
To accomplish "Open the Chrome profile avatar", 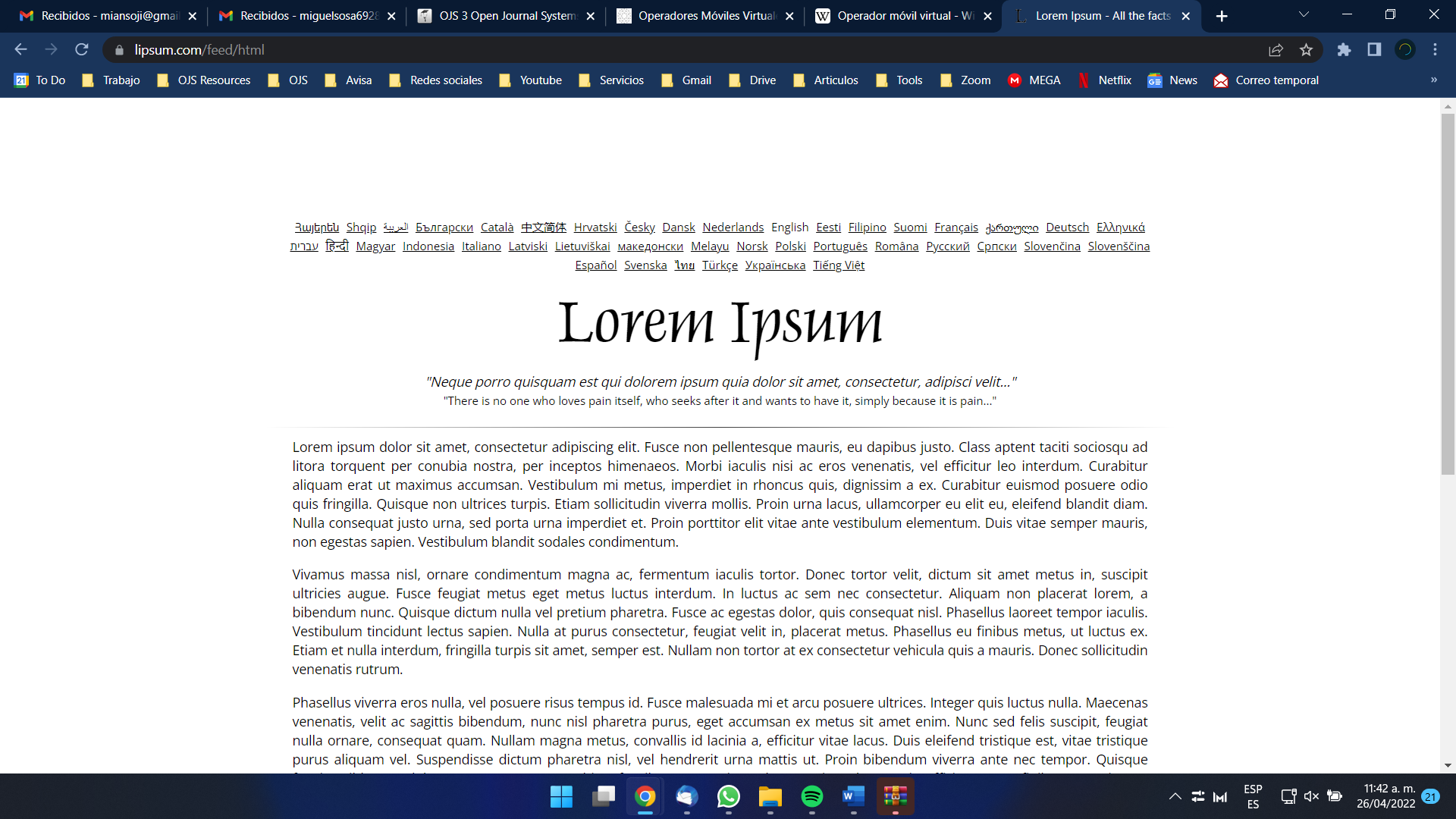I will (1404, 49).
